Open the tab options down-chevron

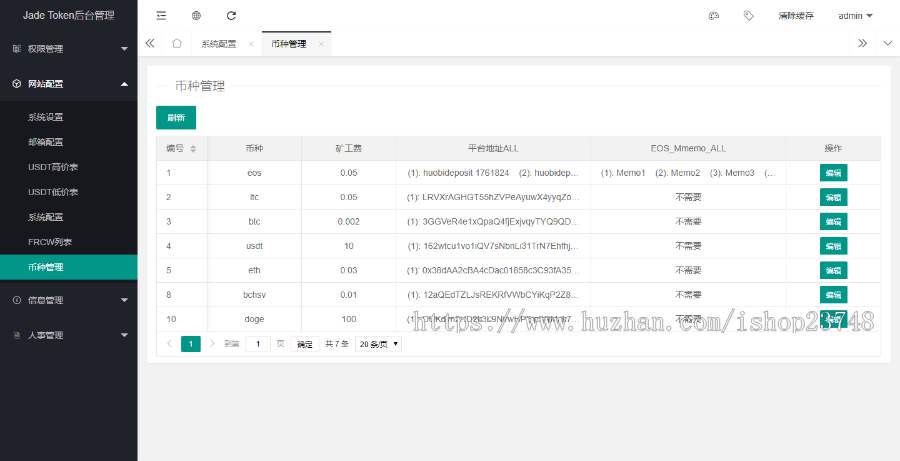pyautogui.click(x=887, y=44)
